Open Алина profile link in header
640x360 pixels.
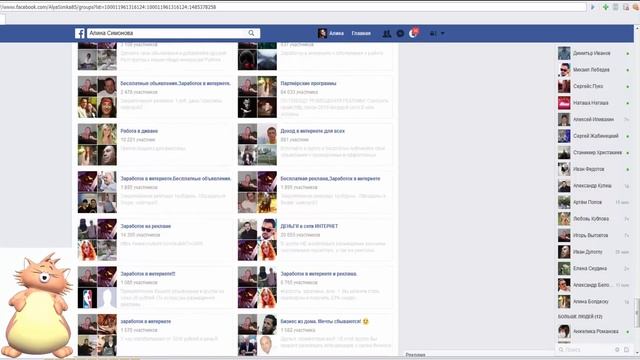click(337, 33)
